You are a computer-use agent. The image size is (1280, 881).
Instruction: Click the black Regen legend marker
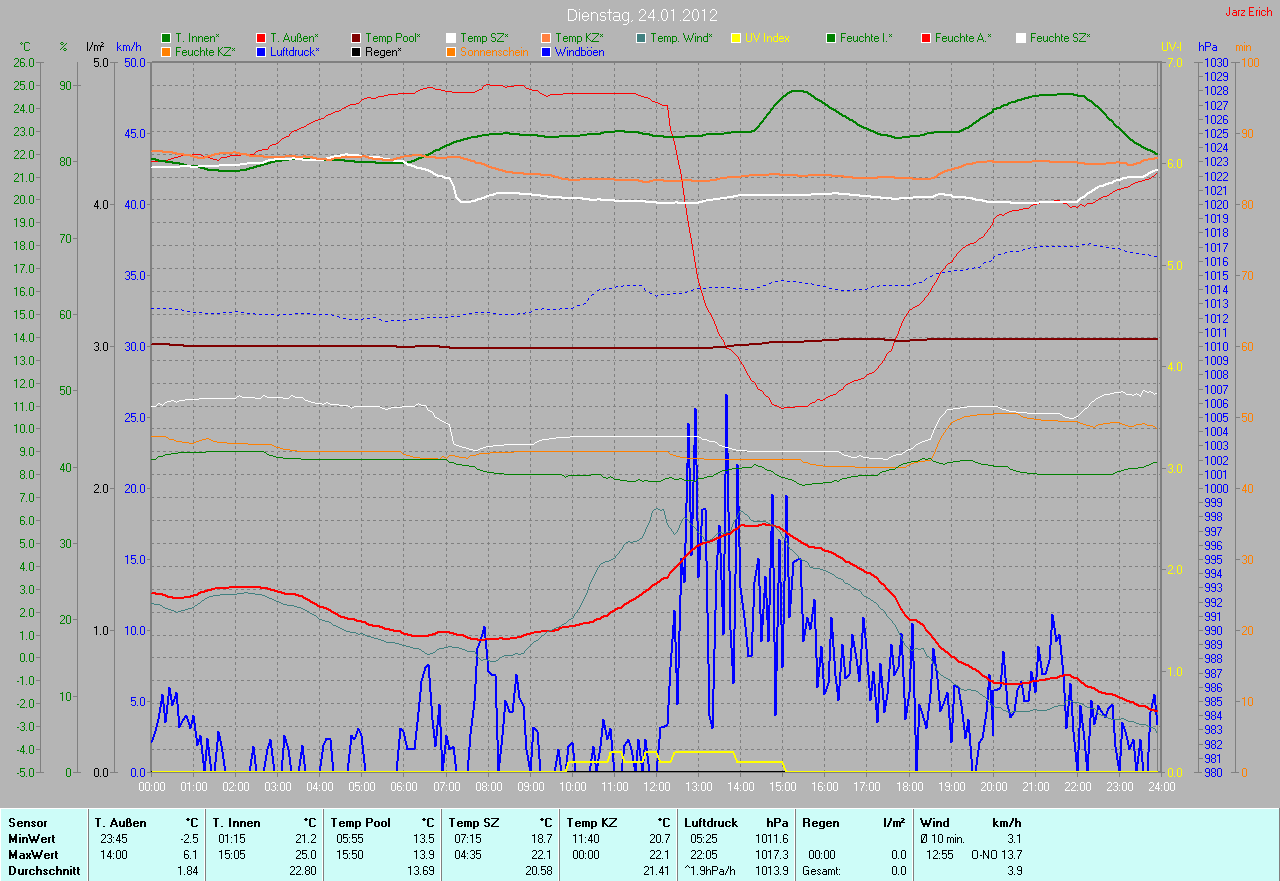357,51
